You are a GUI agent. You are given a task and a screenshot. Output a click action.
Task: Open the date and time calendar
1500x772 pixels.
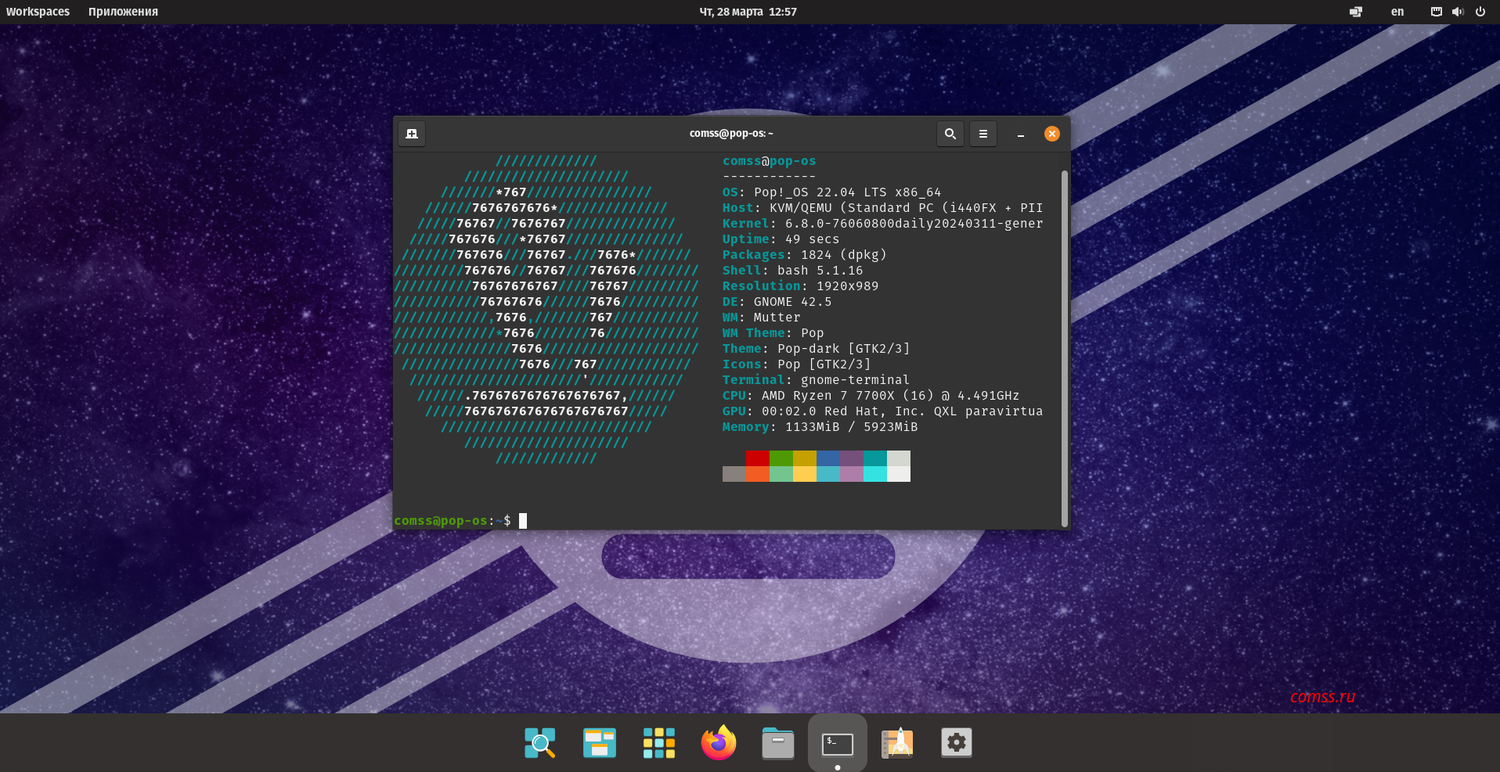pos(748,12)
